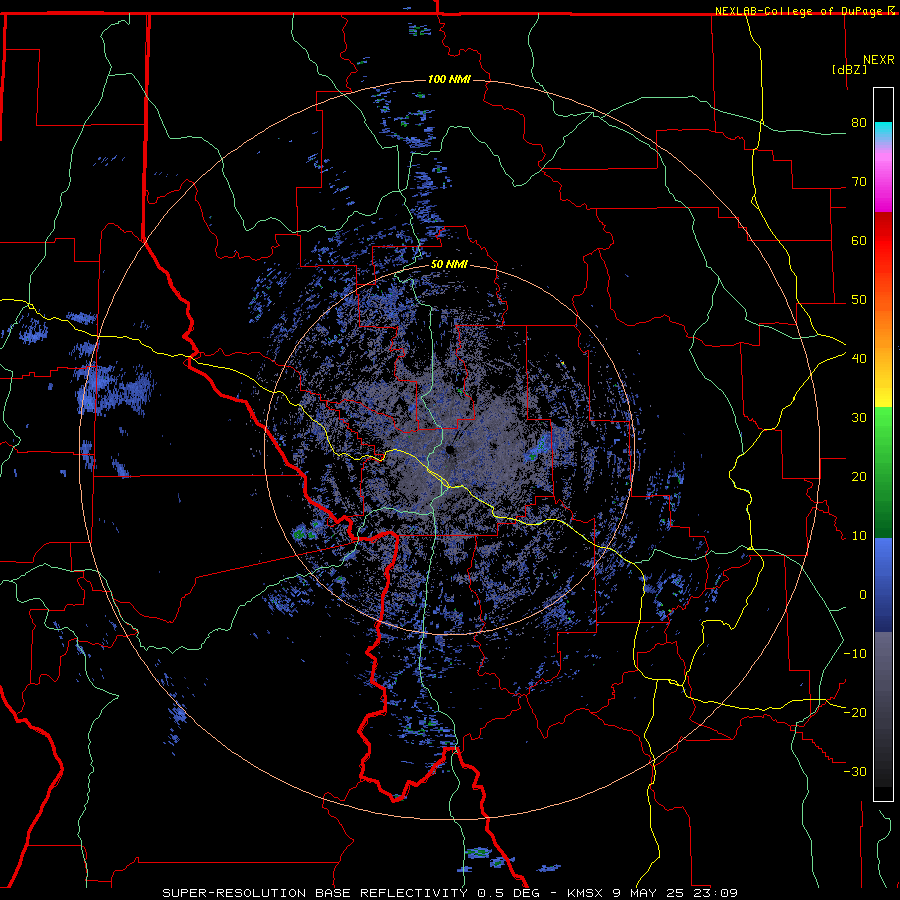The image size is (900, 900).
Task: Click the 50 NMI range ring label
Action: coord(449,265)
